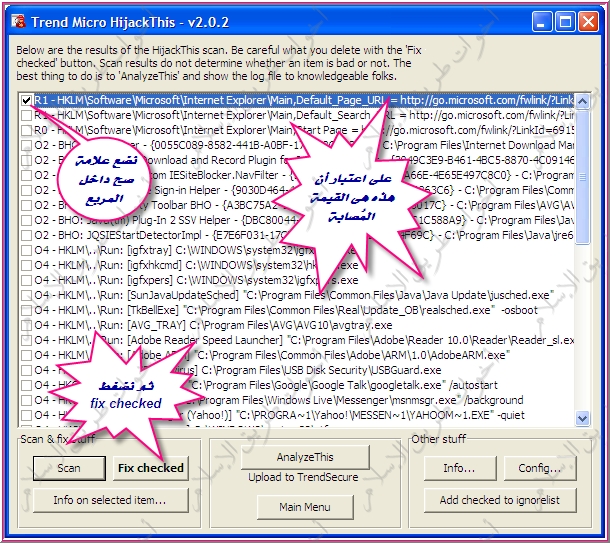Click the HijackThis title bar app icon
This screenshot has height=543, width=610.
[x=18, y=21]
